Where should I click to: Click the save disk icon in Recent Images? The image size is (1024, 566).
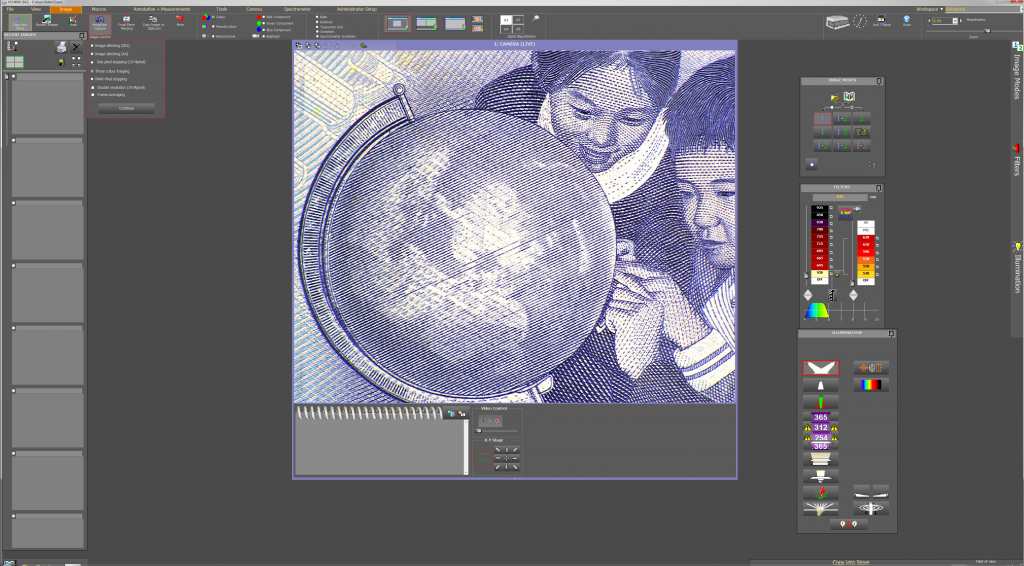tap(61, 62)
